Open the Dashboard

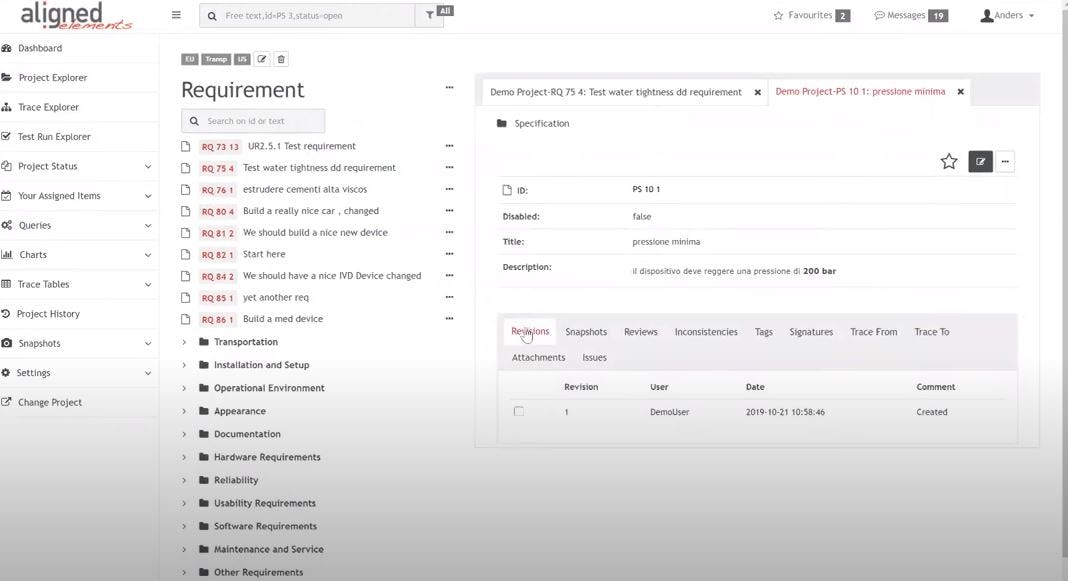click(x=40, y=47)
